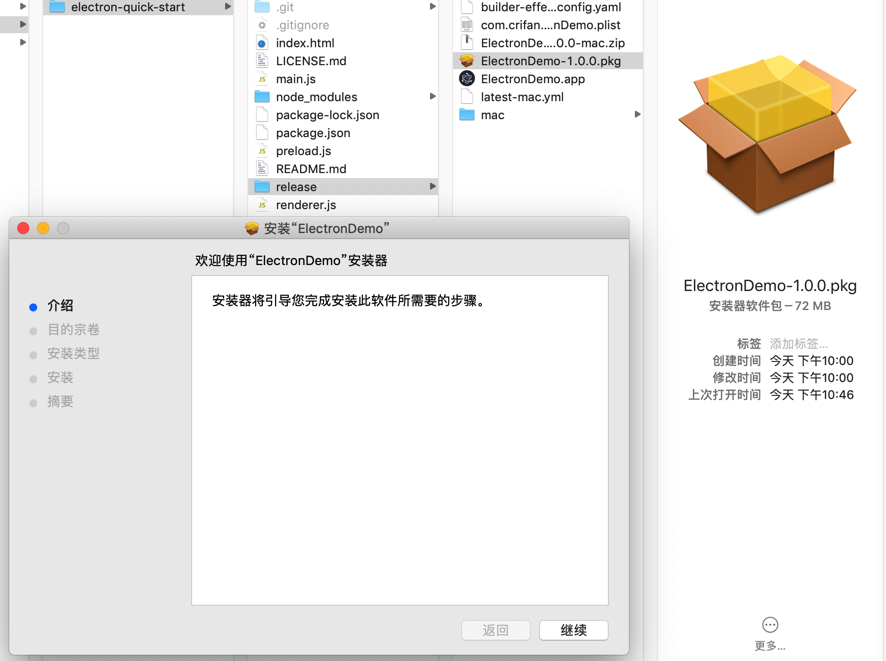Click the electron-quick-start folder icon
Image resolution: width=886 pixels, height=661 pixels.
pos(57,7)
